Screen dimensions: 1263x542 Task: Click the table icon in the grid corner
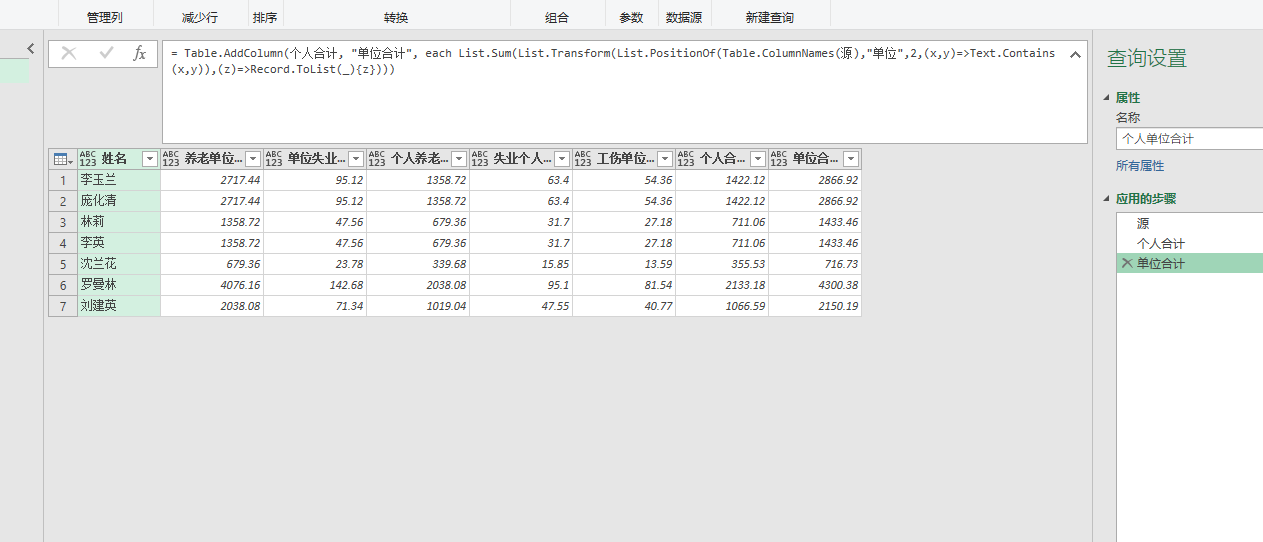pos(61,159)
